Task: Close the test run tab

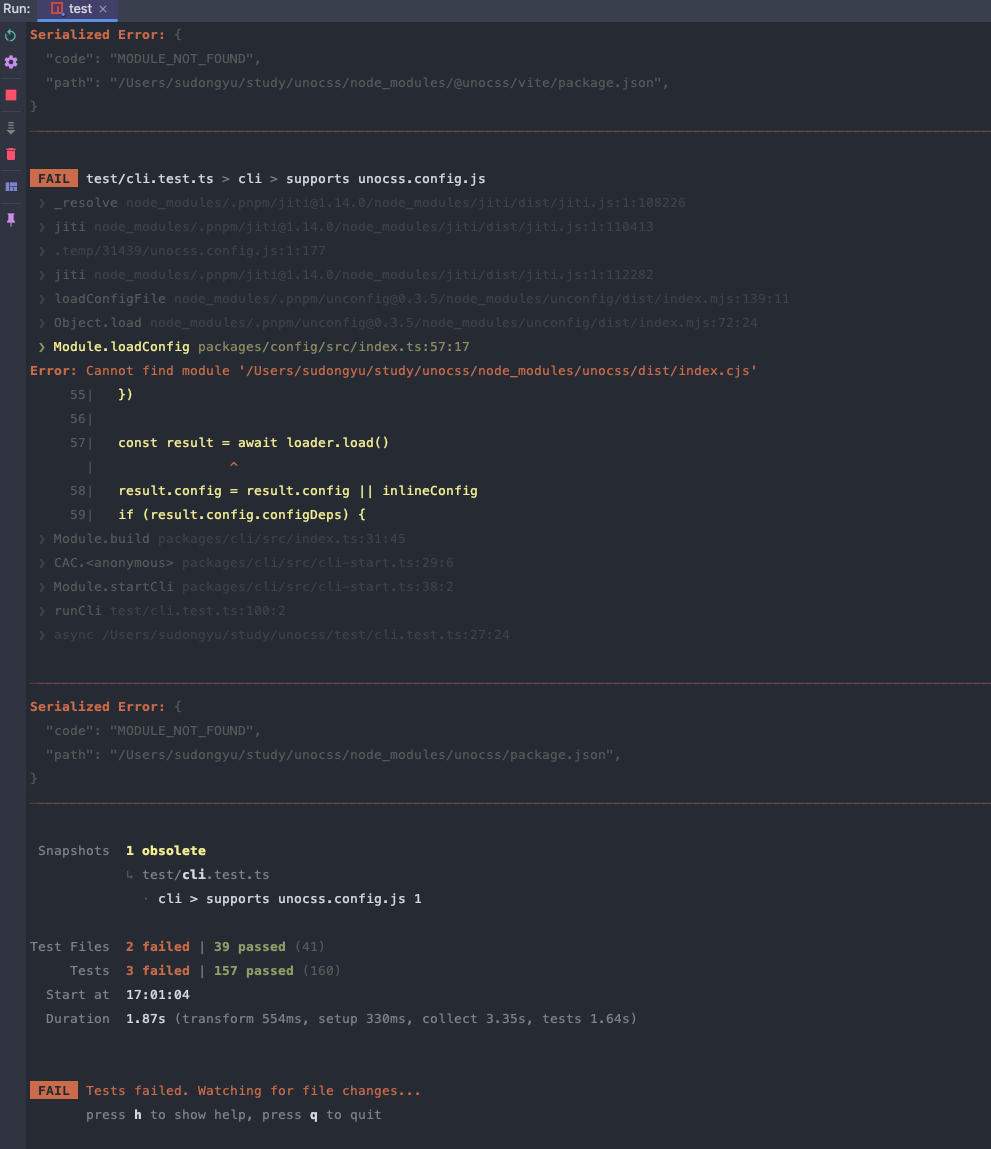Action: (103, 9)
